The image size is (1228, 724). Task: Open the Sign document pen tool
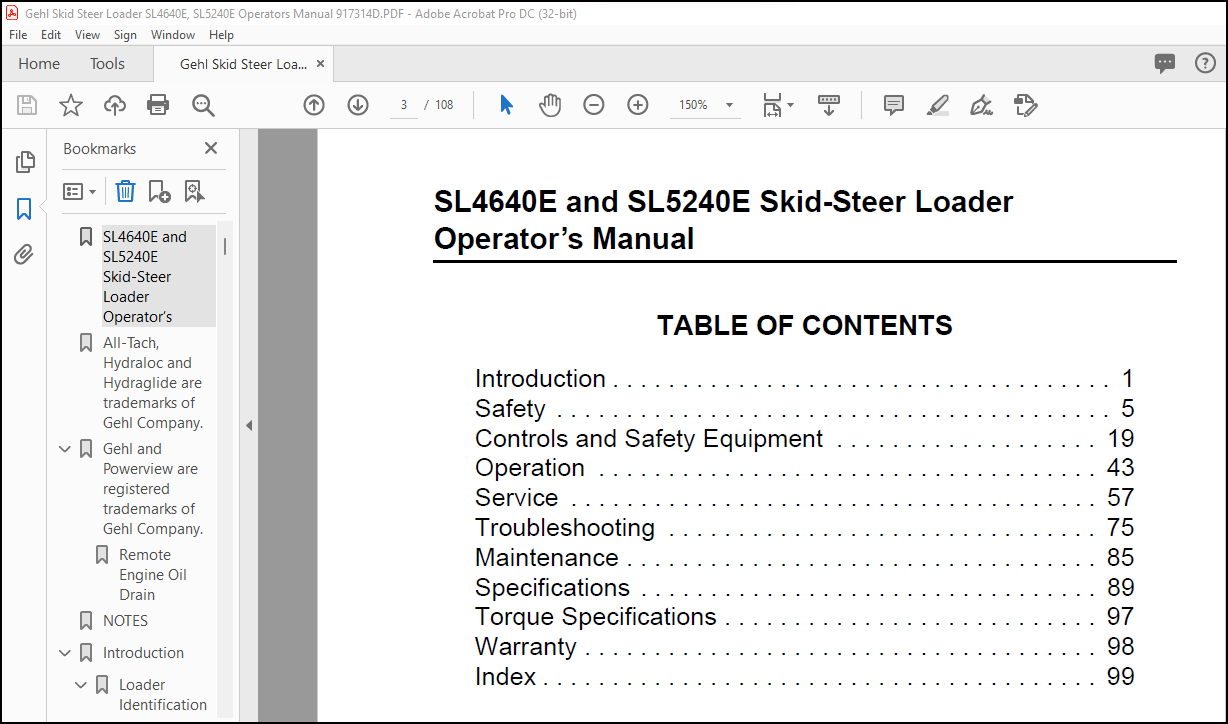[x=981, y=105]
